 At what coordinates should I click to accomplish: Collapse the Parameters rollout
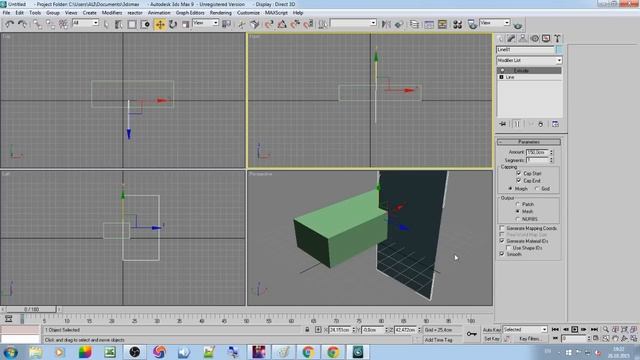tap(529, 142)
